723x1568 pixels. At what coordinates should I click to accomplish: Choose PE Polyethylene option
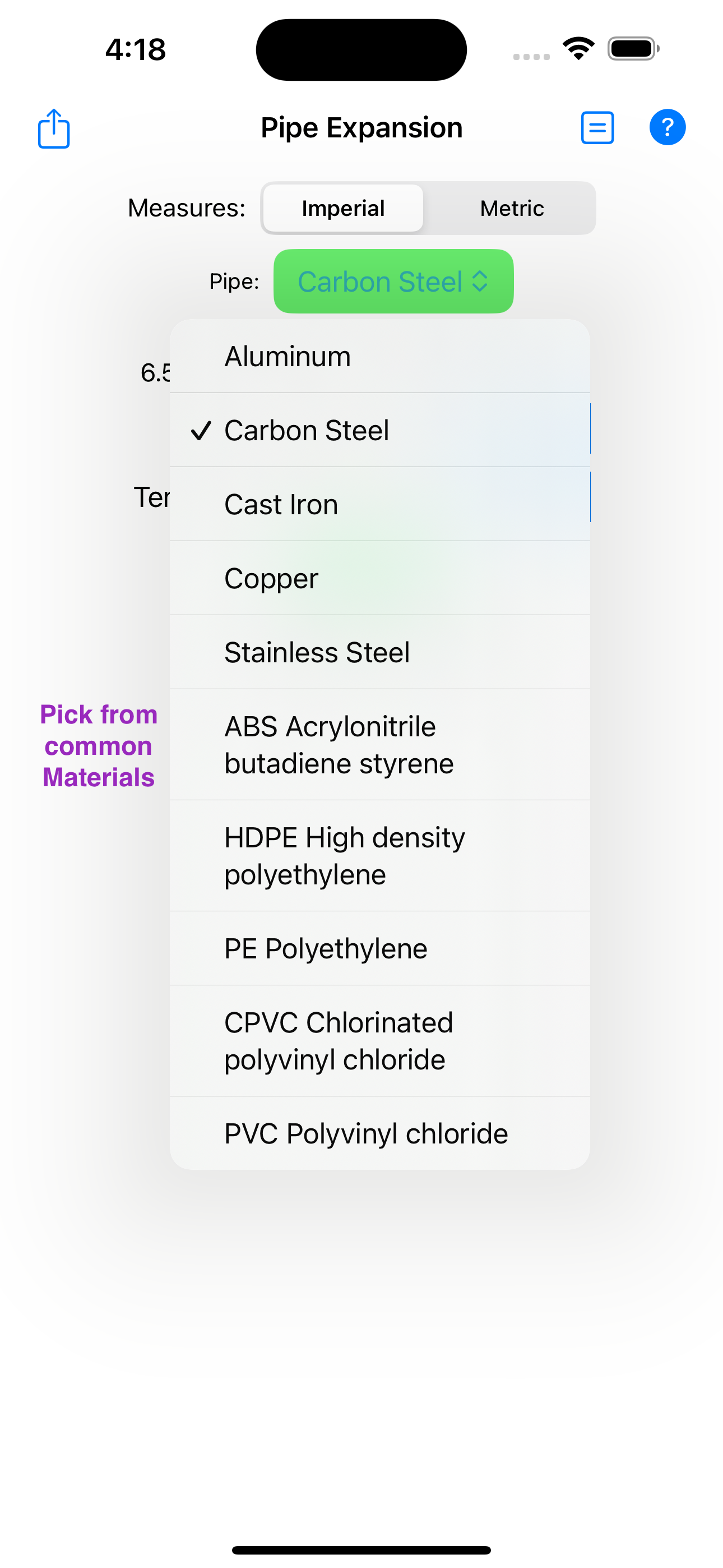tap(379, 948)
